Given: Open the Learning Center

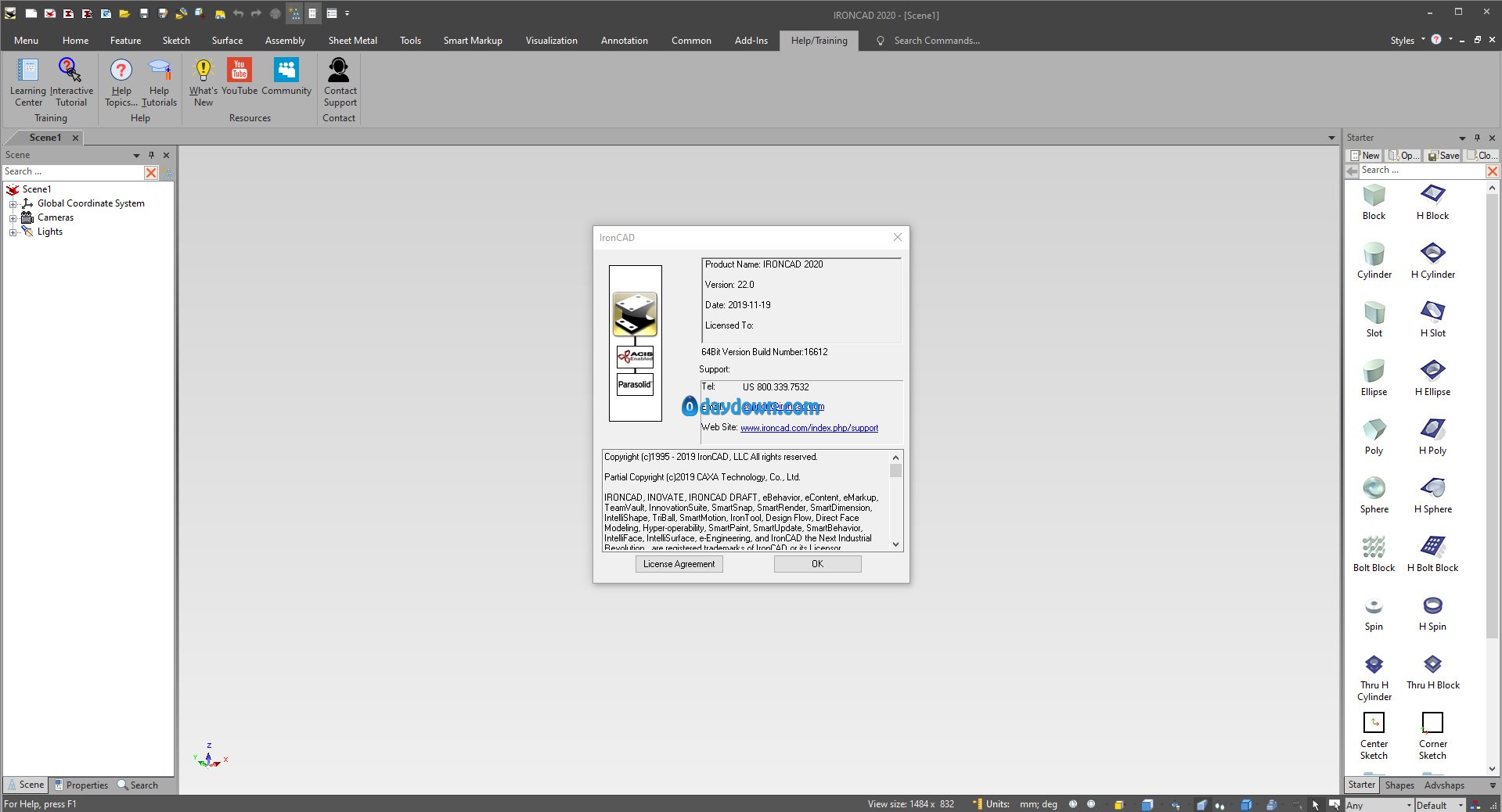Looking at the screenshot, I should point(28,81).
